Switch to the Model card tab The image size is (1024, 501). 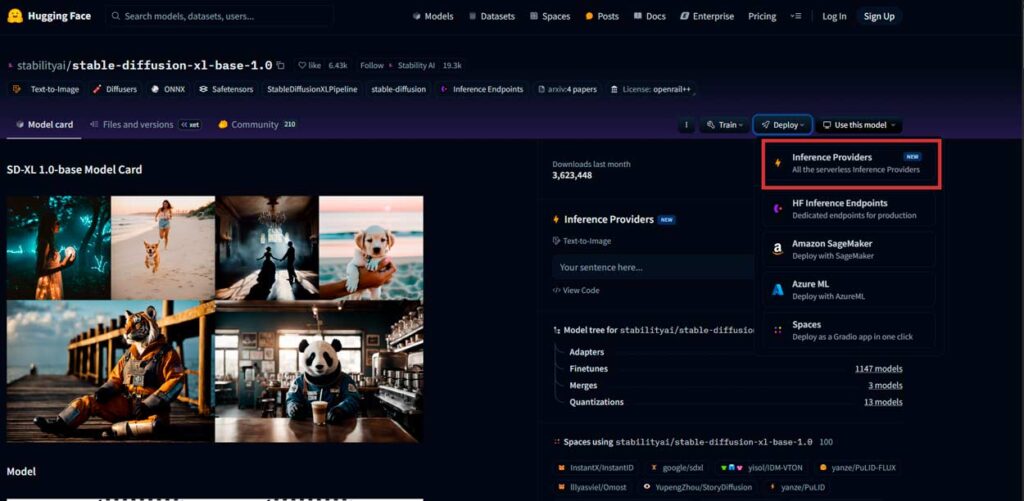click(44, 124)
